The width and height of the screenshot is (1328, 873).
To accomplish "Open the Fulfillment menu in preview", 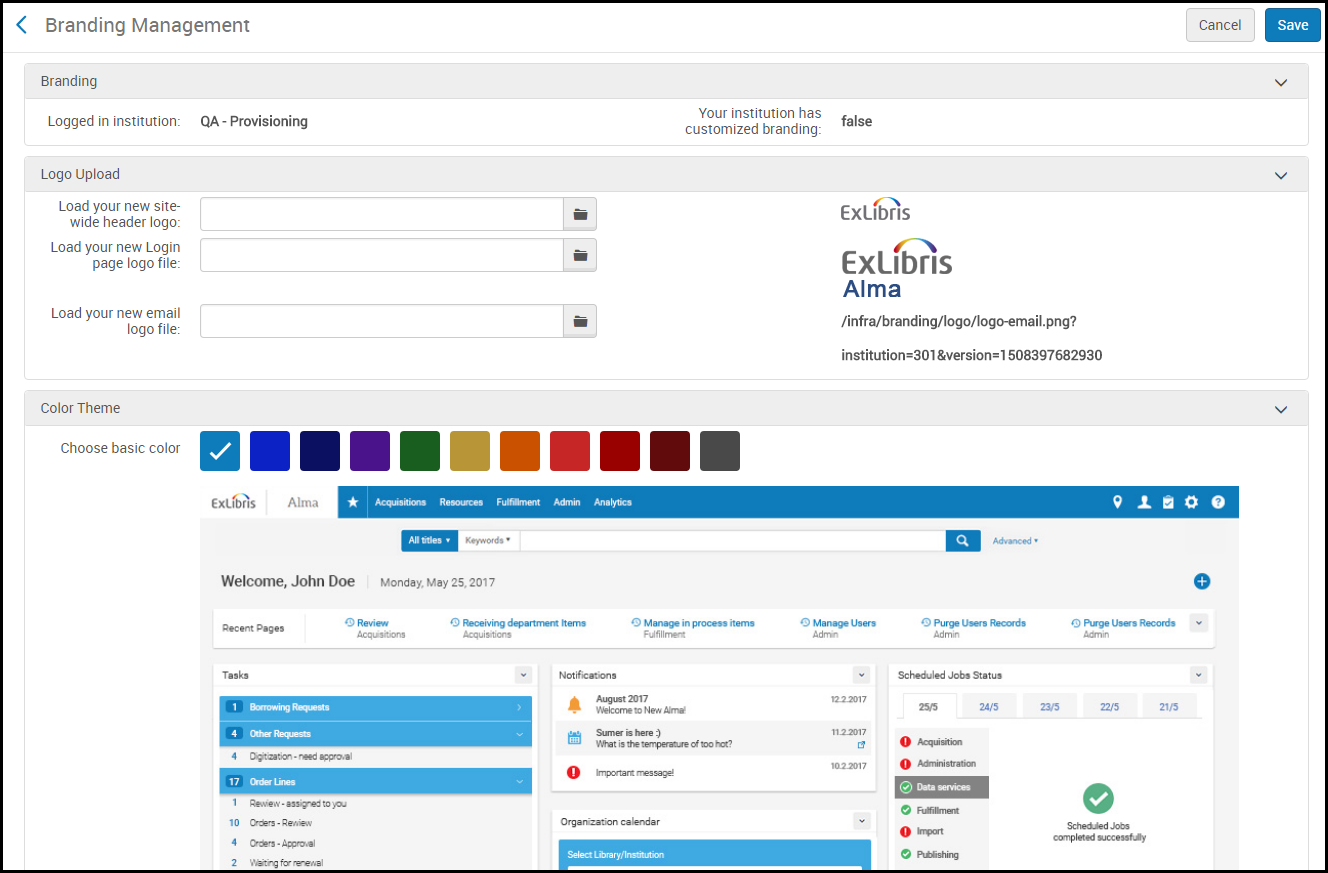I will pos(518,502).
